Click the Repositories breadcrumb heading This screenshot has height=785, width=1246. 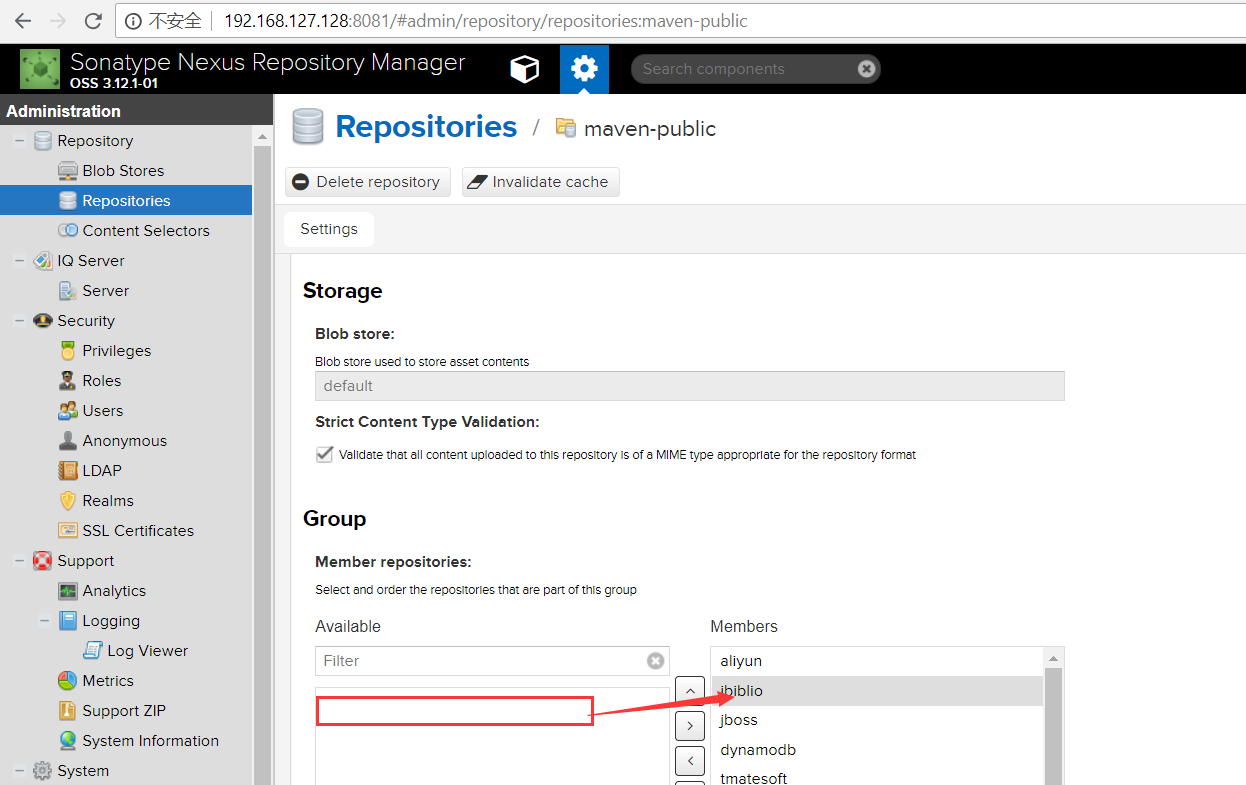pyautogui.click(x=426, y=127)
